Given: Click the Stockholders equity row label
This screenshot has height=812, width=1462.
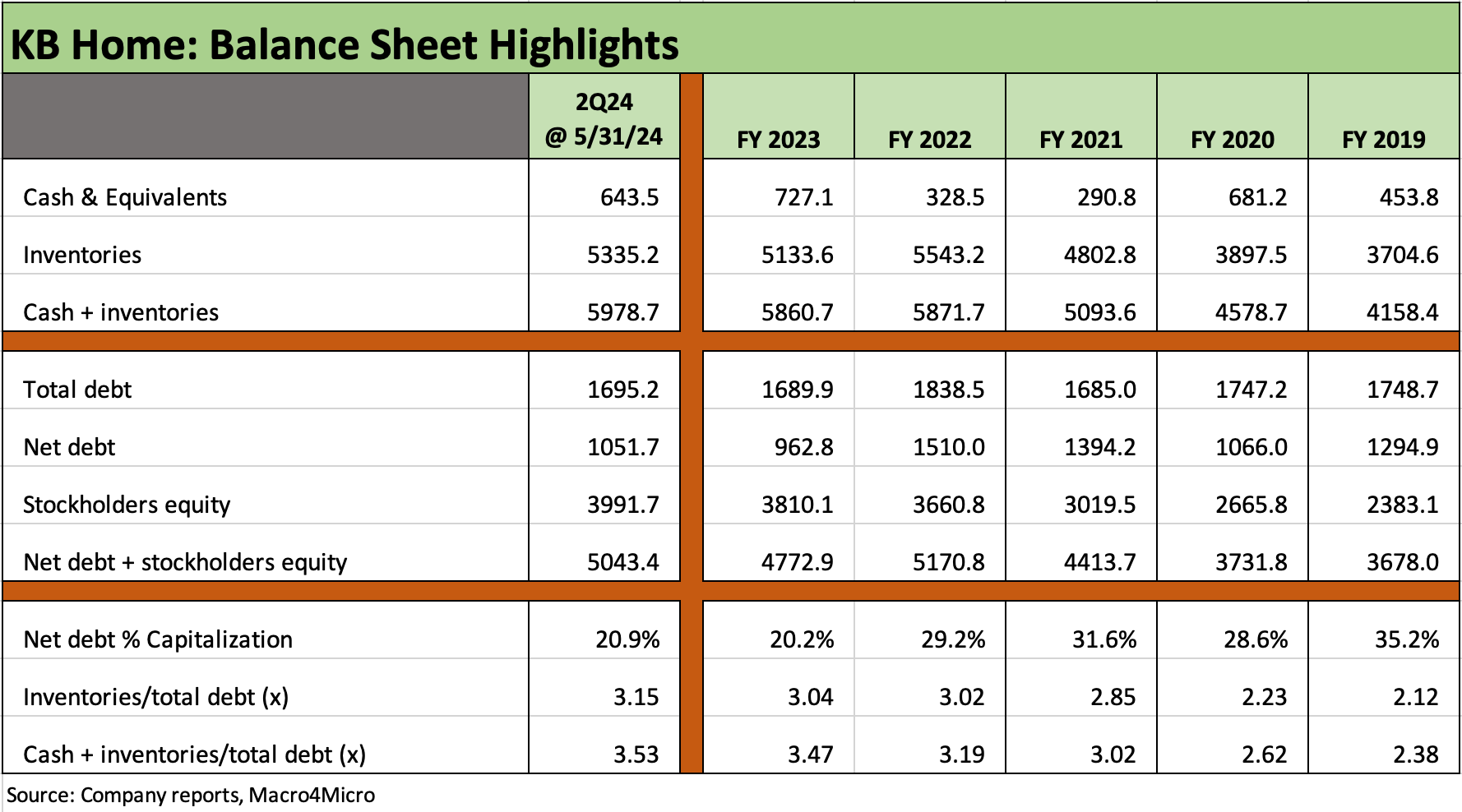Looking at the screenshot, I should [127, 505].
